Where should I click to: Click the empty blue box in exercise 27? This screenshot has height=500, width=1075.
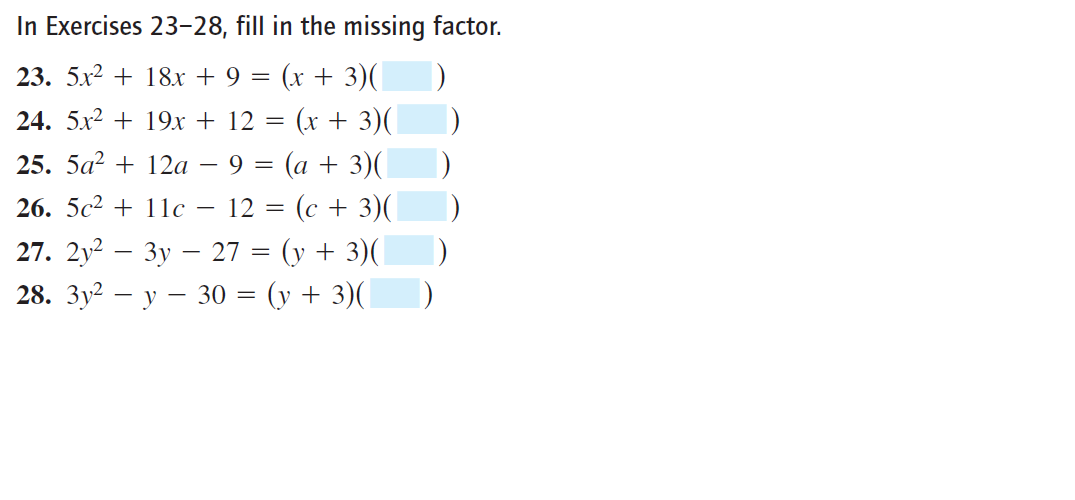(409, 250)
